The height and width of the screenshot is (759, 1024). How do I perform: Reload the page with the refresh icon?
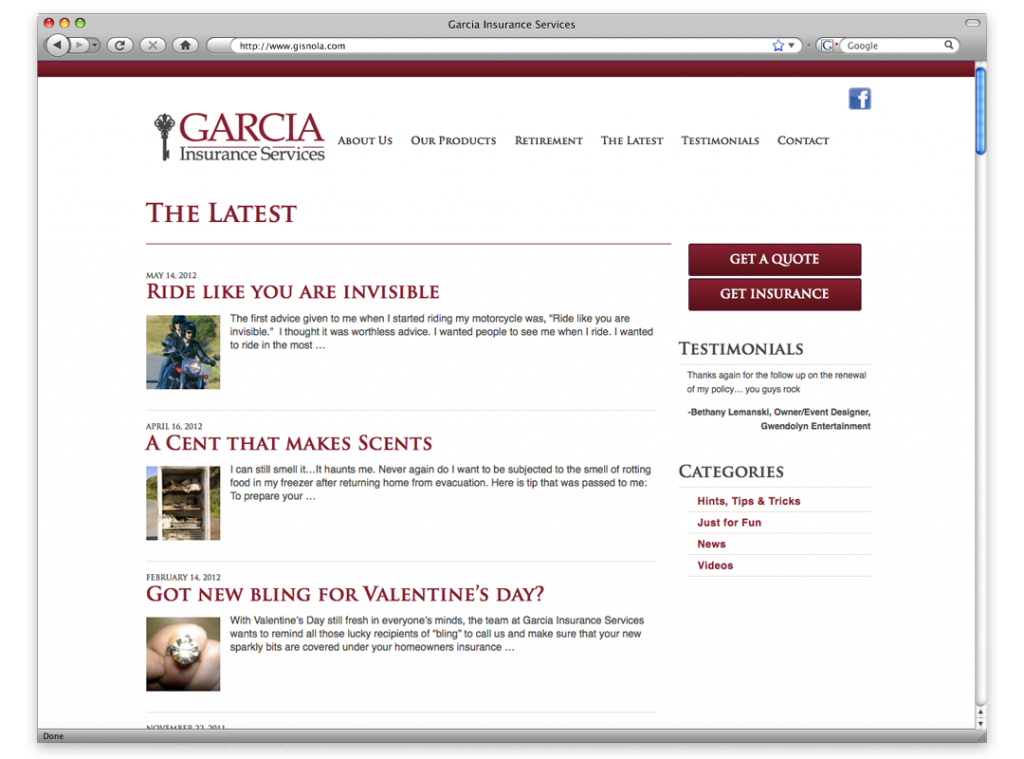coord(120,45)
